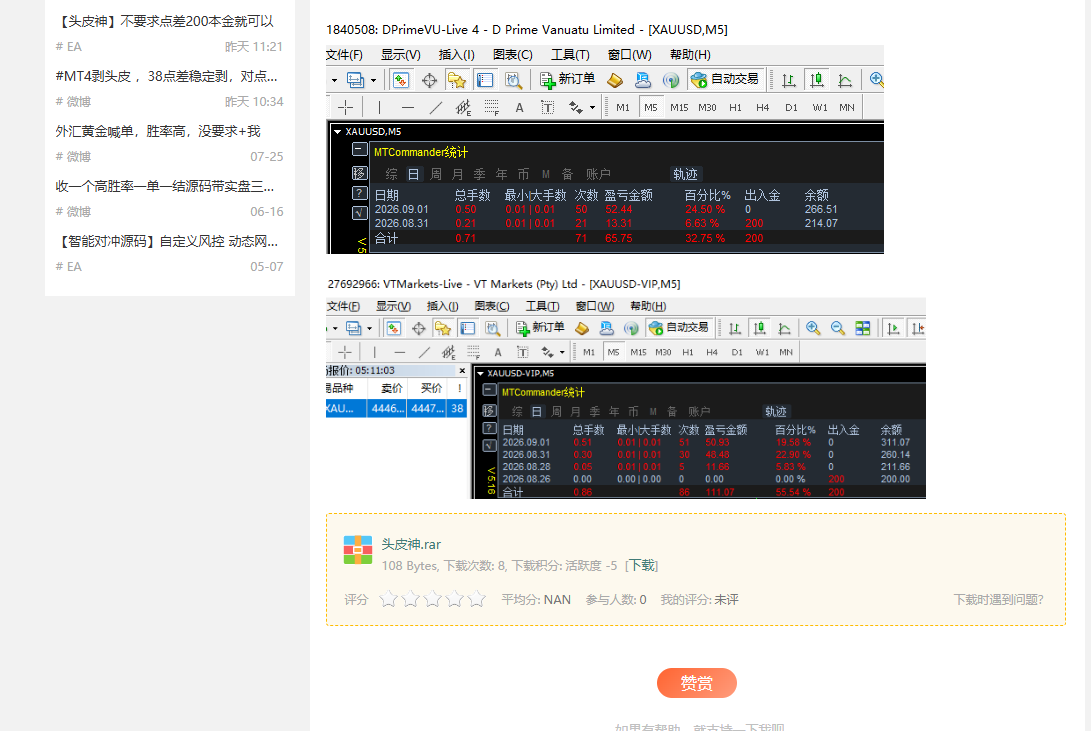Open Strategy Tester icon in DPrimeVU toolbar
This screenshot has height=731, width=1091.
pyautogui.click(x=513, y=80)
